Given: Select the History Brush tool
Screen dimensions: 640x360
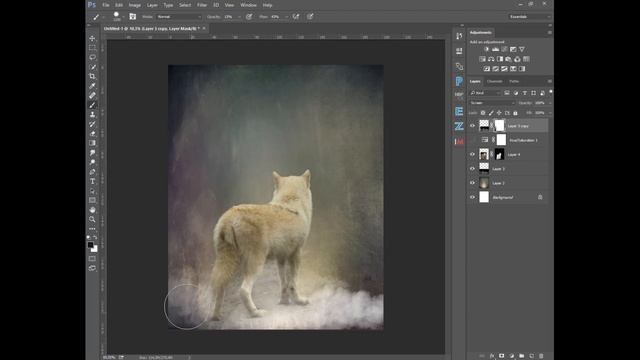Looking at the screenshot, I should (x=92, y=124).
